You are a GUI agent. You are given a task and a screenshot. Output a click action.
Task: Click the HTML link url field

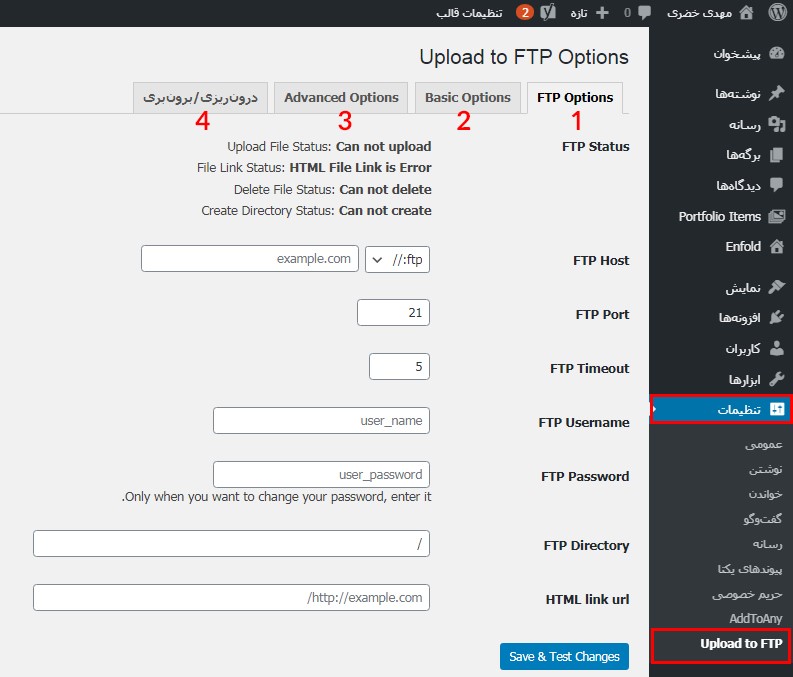232,598
